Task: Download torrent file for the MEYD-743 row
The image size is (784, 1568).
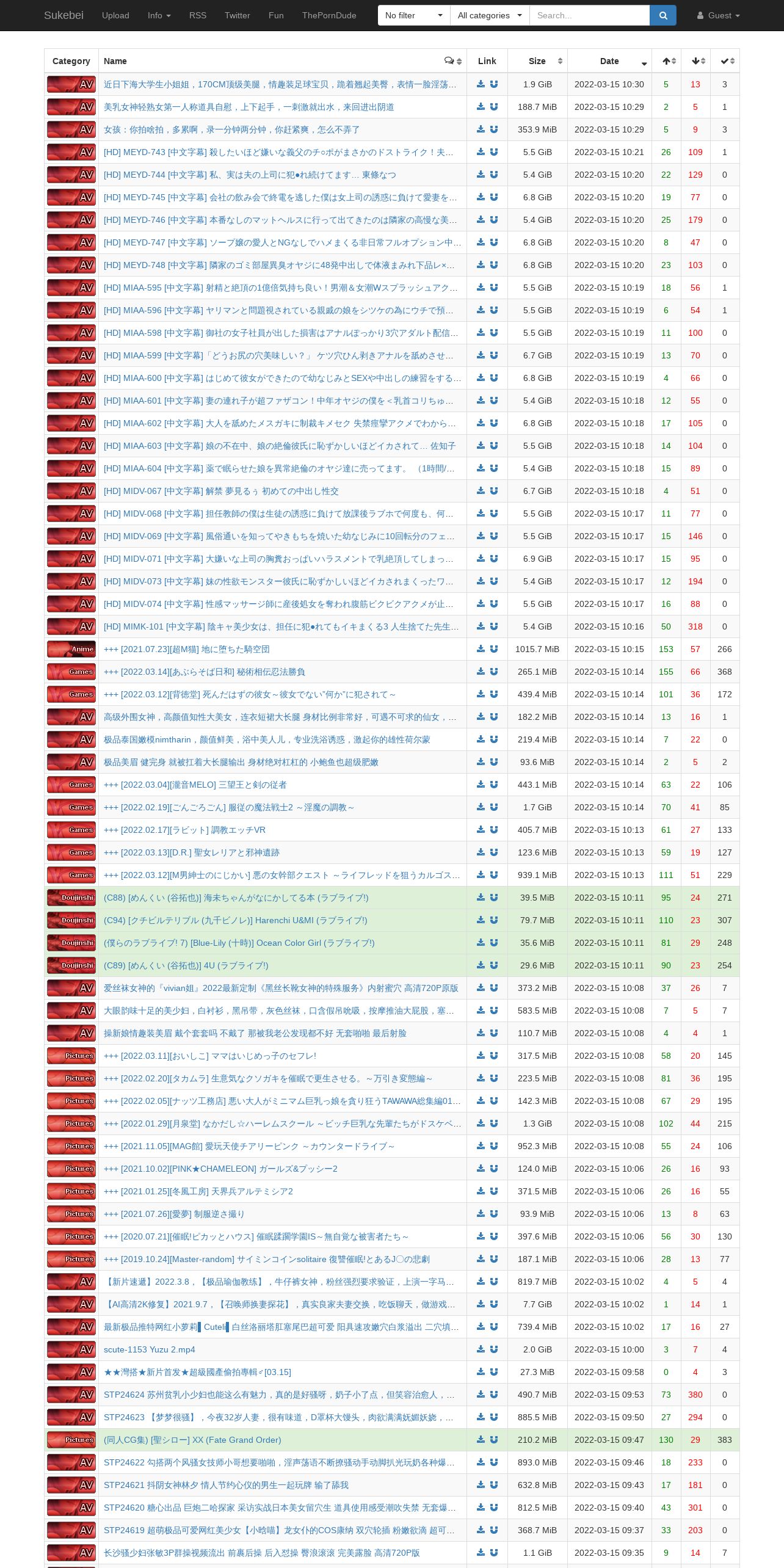Action: tap(481, 152)
